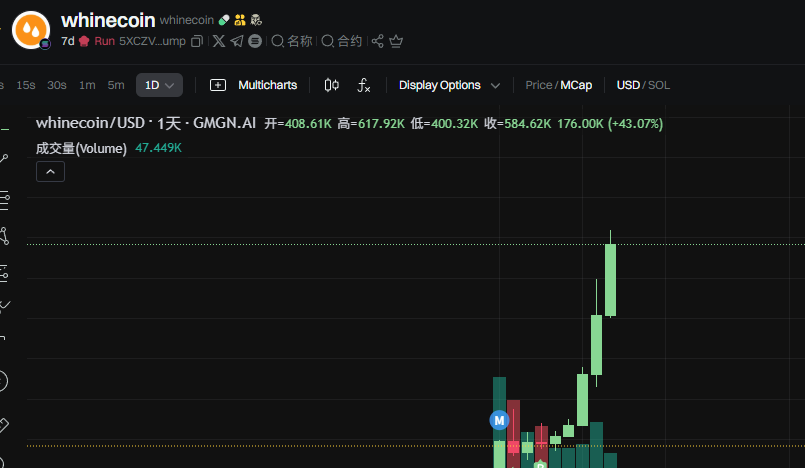The image size is (805, 468).
Task: Click the yellow people badge icon
Action: tap(240, 20)
